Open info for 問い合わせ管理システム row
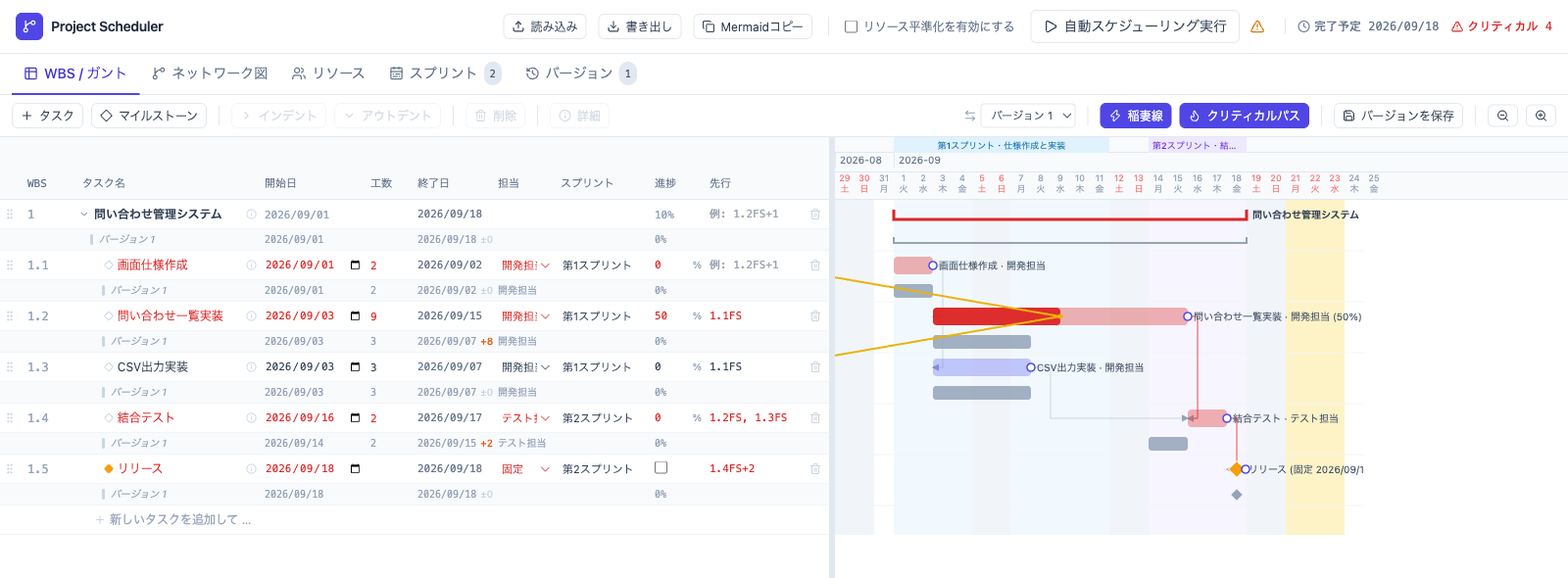This screenshot has height=578, width=1568. tap(251, 214)
